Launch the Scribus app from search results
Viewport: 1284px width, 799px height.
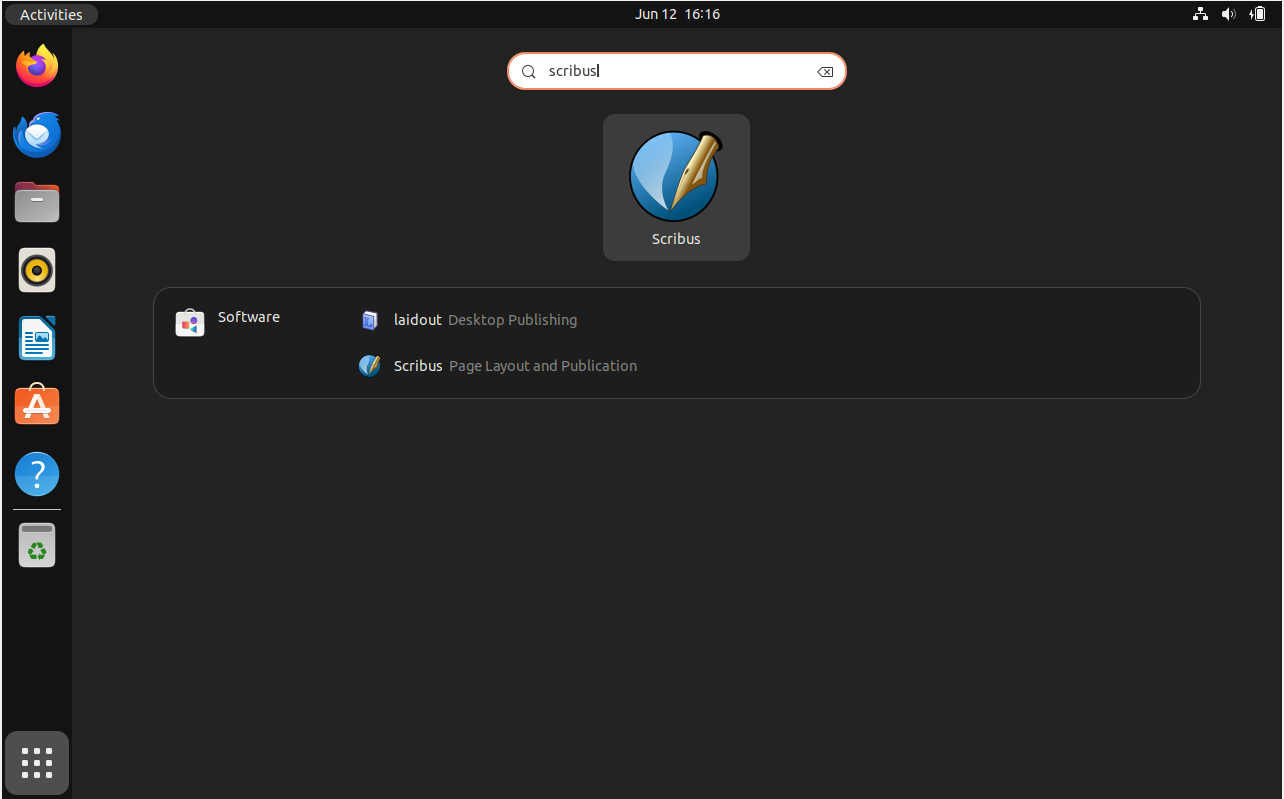(x=676, y=187)
